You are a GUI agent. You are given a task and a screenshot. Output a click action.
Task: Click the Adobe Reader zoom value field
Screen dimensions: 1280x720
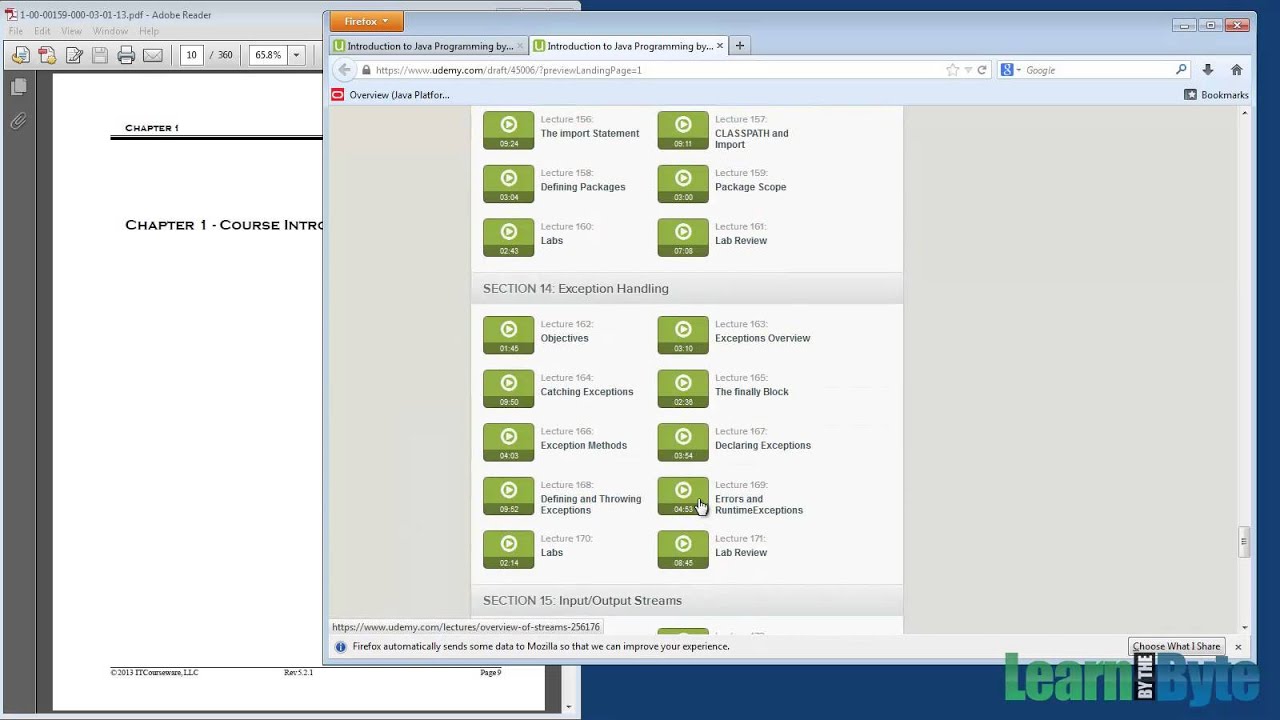point(268,55)
